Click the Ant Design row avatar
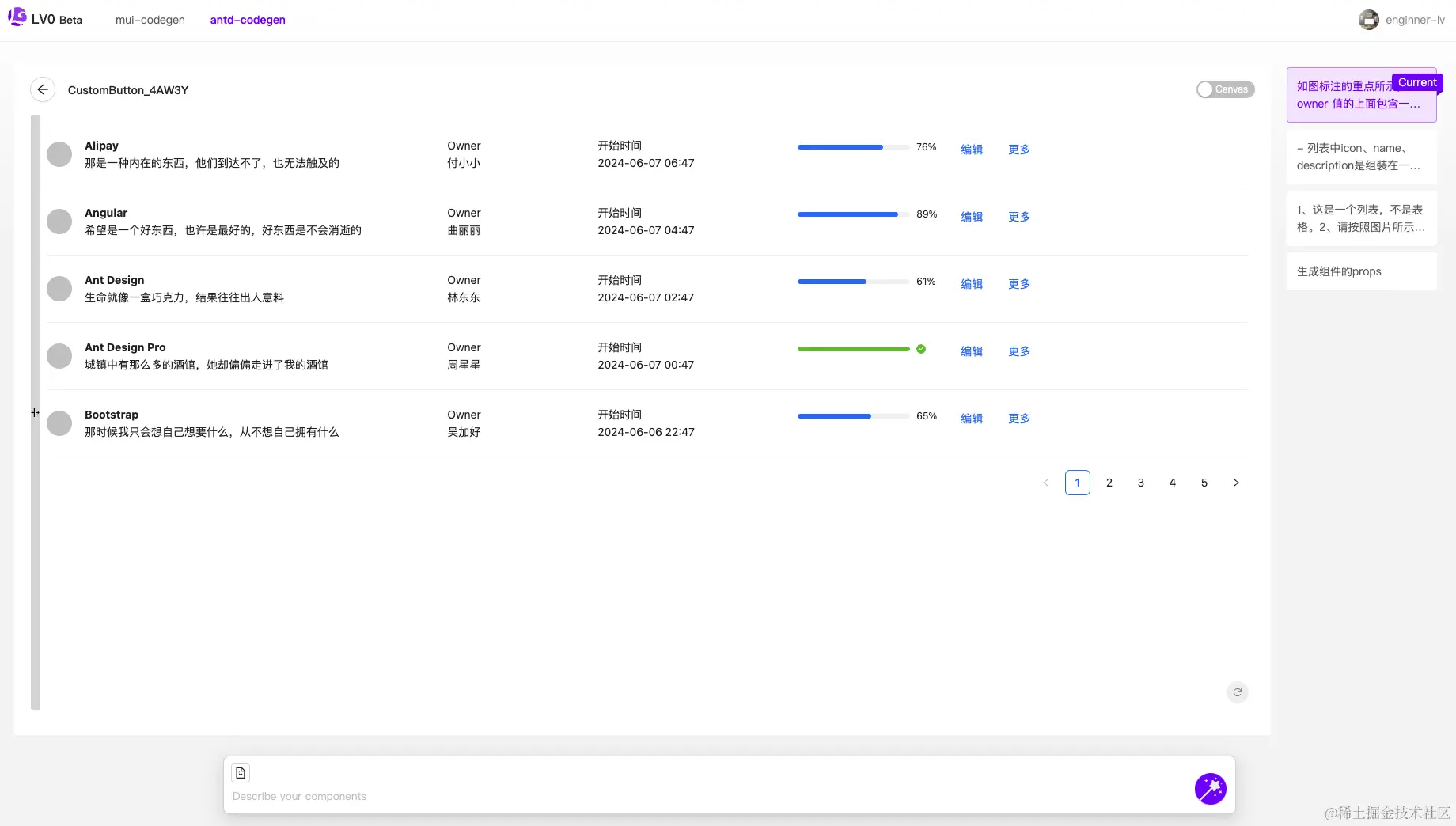Image resolution: width=1456 pixels, height=826 pixels. [x=59, y=289]
